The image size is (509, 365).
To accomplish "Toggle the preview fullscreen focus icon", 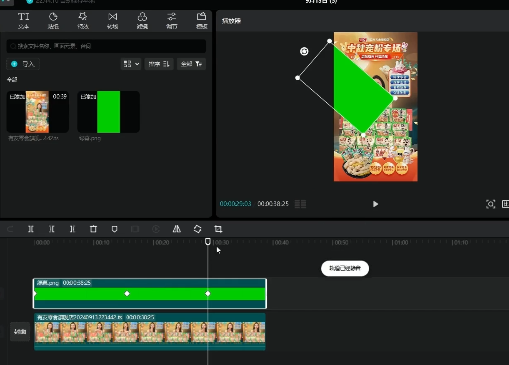I will (490, 204).
